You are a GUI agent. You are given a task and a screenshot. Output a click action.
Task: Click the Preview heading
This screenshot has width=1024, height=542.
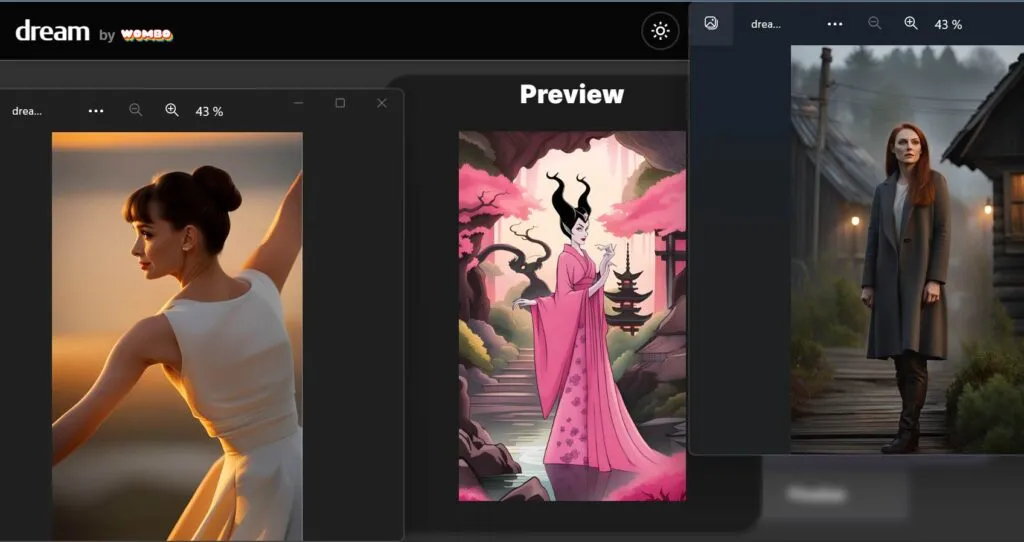(572, 94)
